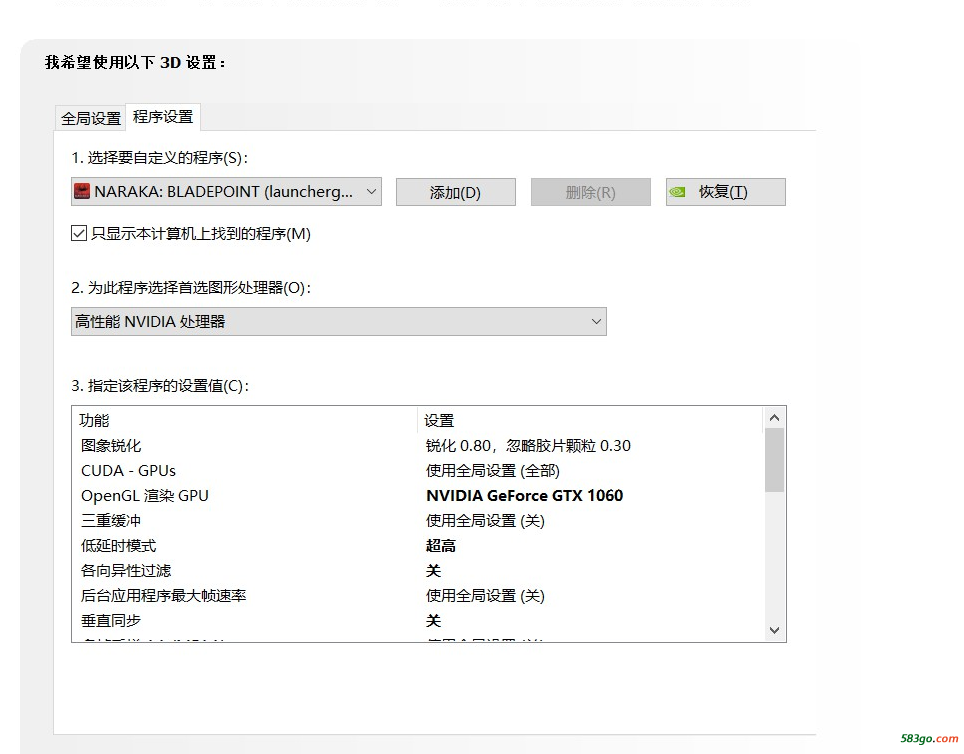The width and height of the screenshot is (964, 754).
Task: Click the settings list scroll-down arrow
Action: click(775, 630)
